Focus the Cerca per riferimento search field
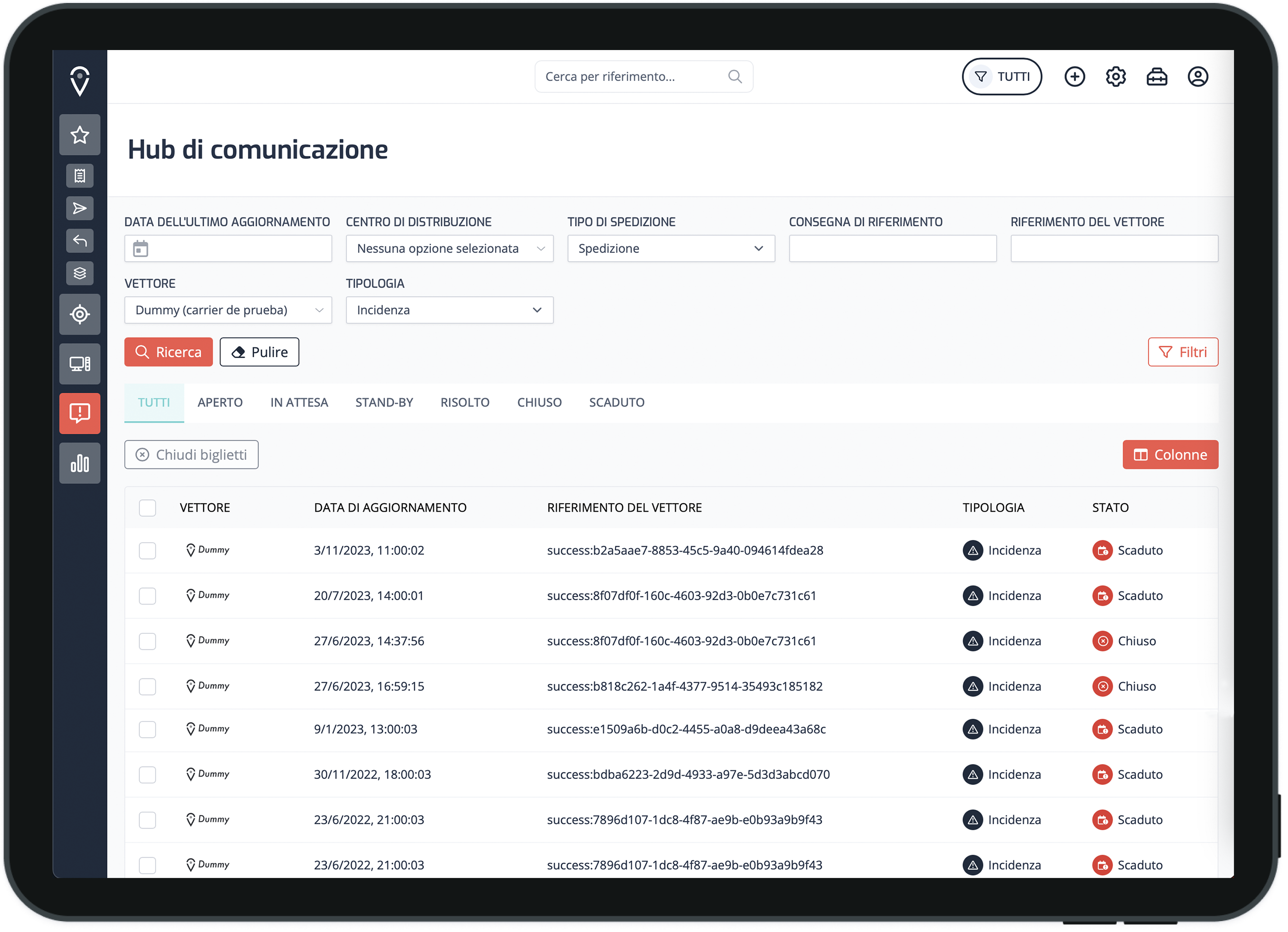The width and height of the screenshot is (1288, 932). (x=645, y=77)
